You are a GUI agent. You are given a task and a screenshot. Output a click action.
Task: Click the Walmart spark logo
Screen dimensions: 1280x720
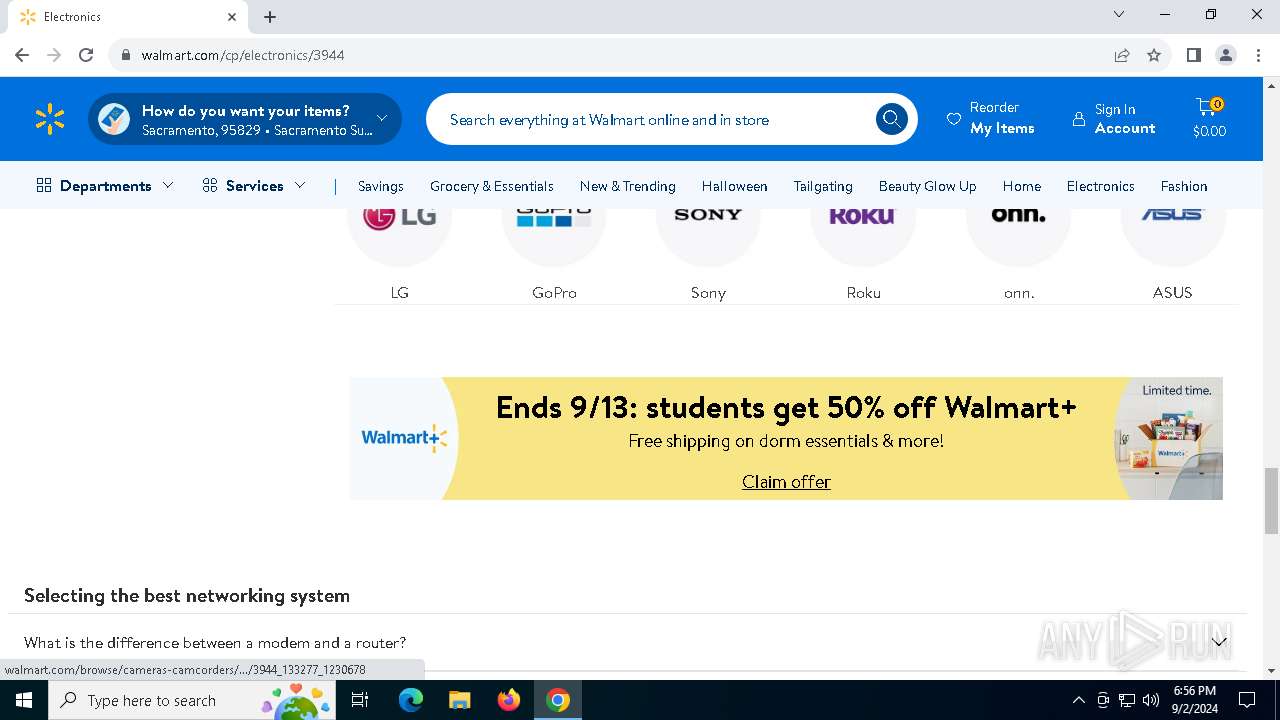pos(50,119)
